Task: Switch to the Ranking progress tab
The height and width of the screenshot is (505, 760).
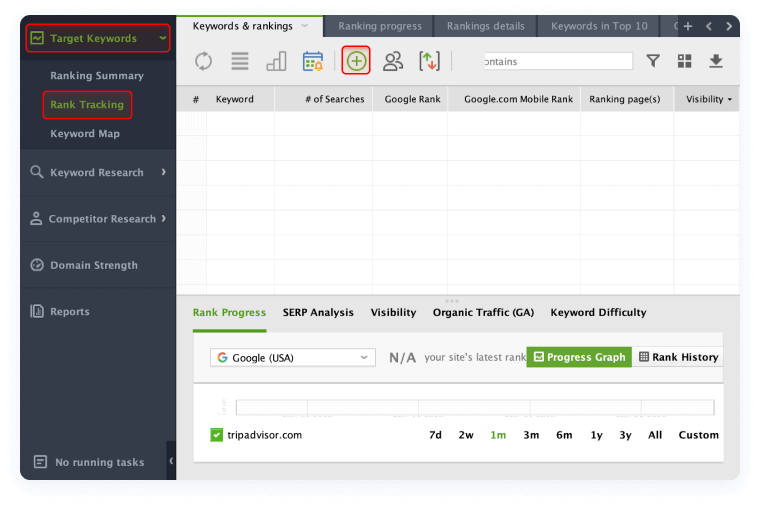Action: 379,26
